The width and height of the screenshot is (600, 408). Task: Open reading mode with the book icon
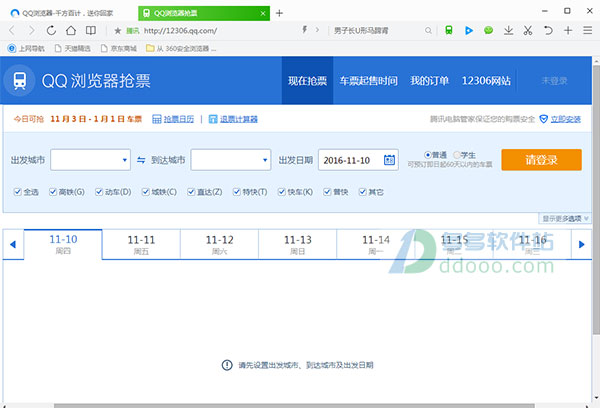click(91, 30)
